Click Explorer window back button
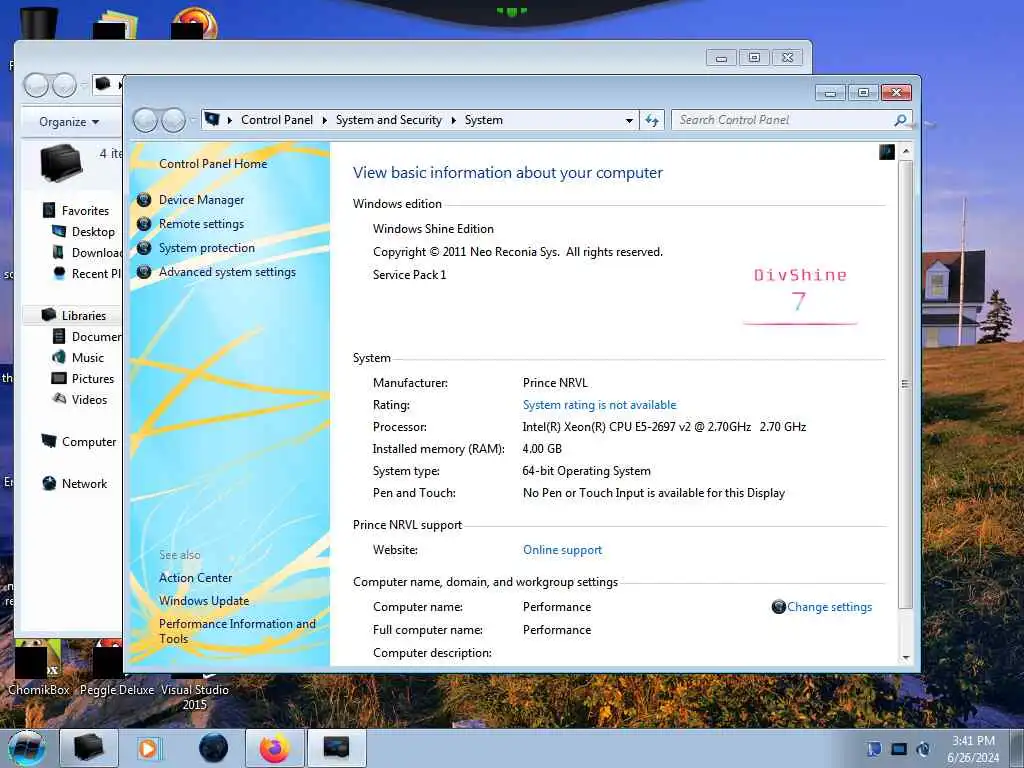The width and height of the screenshot is (1024, 768). click(36, 86)
